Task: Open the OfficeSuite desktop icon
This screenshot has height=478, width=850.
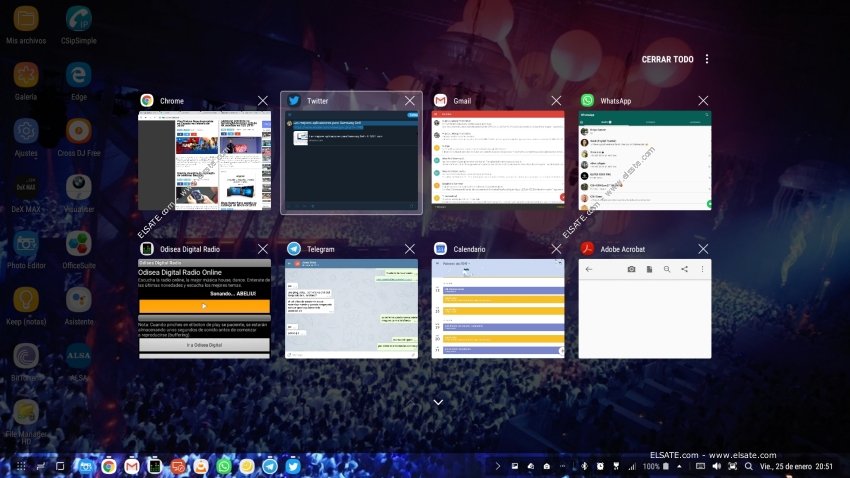Action: (79, 250)
